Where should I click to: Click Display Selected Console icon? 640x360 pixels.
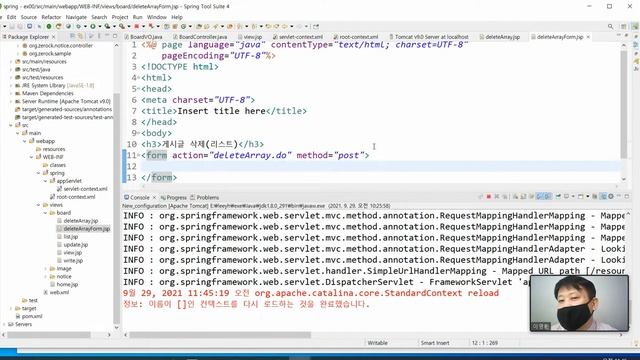click(x=566, y=197)
